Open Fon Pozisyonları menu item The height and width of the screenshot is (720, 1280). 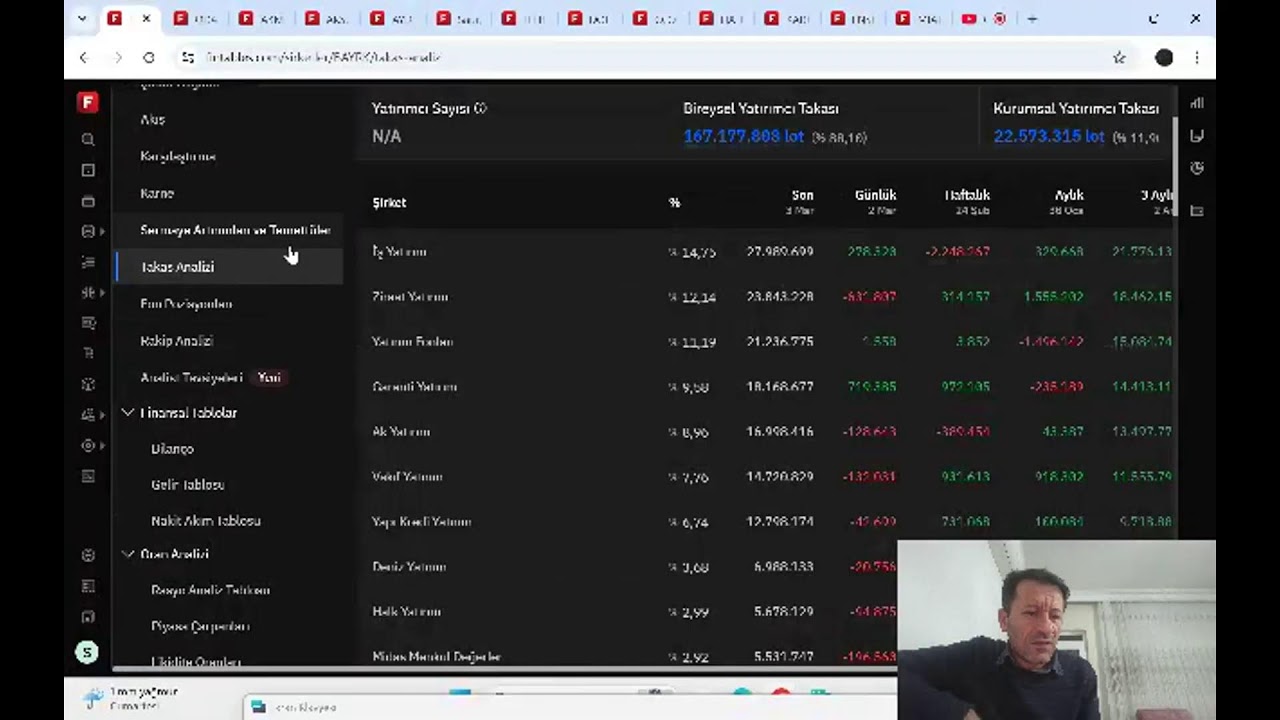(186, 304)
